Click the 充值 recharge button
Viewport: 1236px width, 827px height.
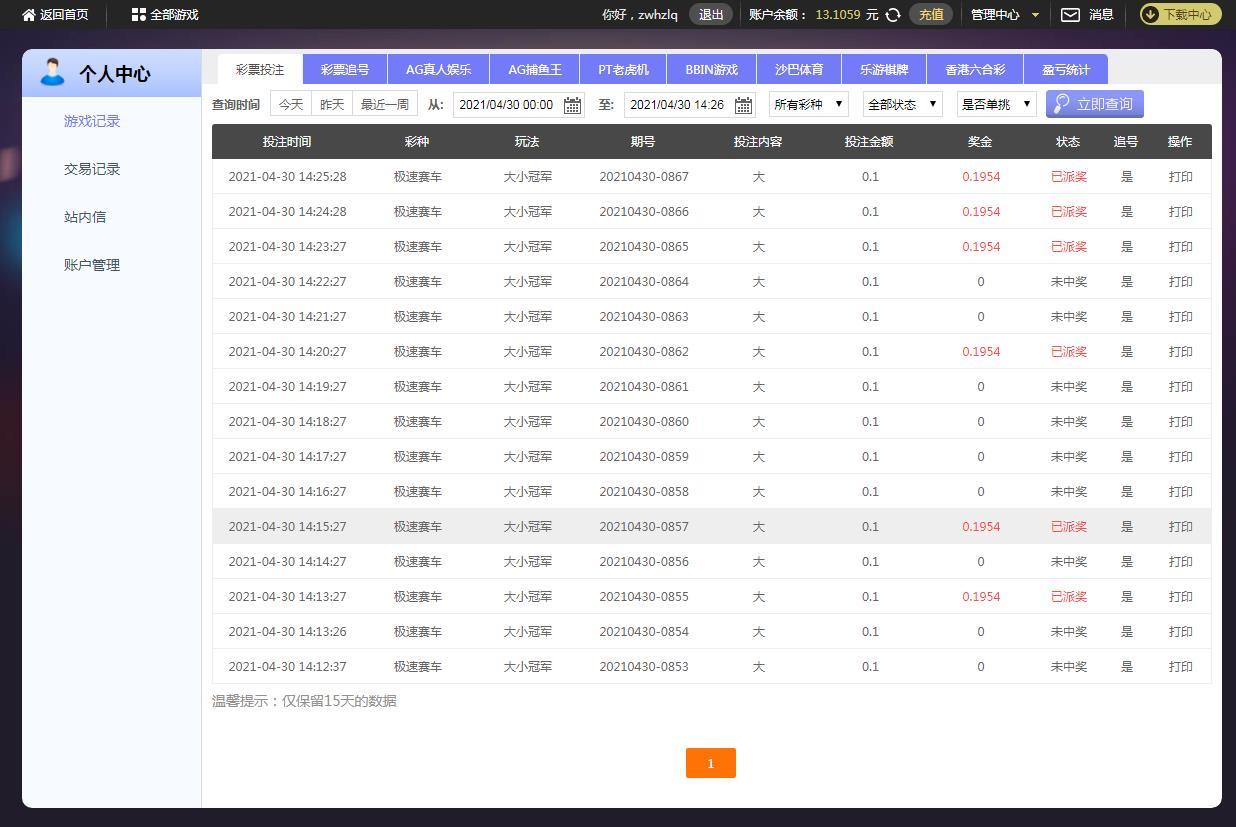tap(930, 15)
